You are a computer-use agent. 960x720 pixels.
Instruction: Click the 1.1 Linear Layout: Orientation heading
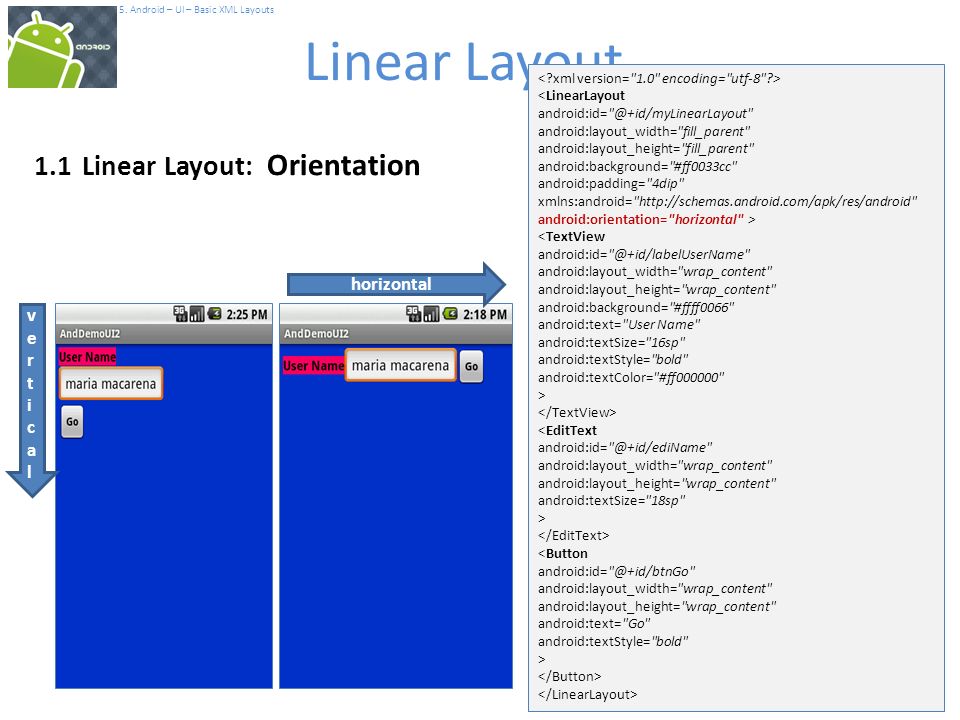click(x=227, y=165)
